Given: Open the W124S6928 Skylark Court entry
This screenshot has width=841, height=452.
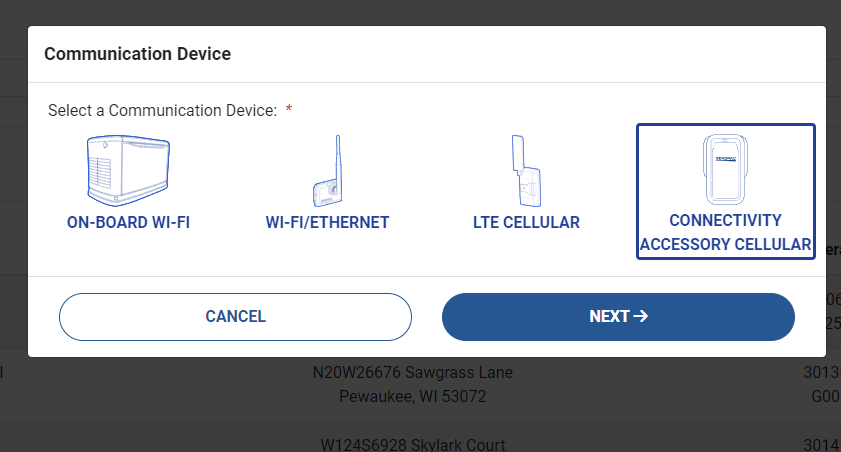Looking at the screenshot, I should [412, 444].
